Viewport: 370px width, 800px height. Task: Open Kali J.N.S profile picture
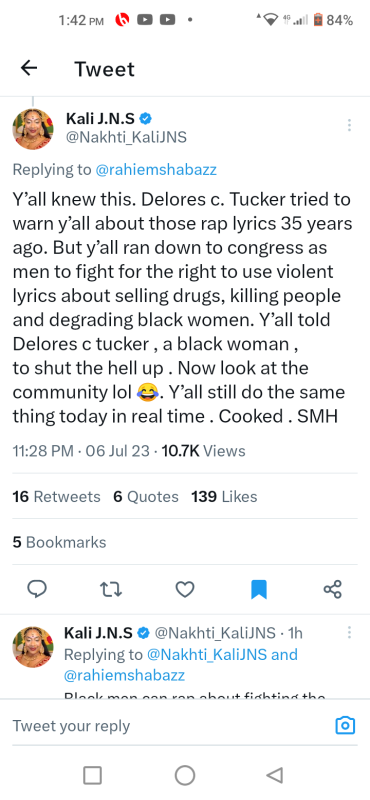click(x=33, y=129)
